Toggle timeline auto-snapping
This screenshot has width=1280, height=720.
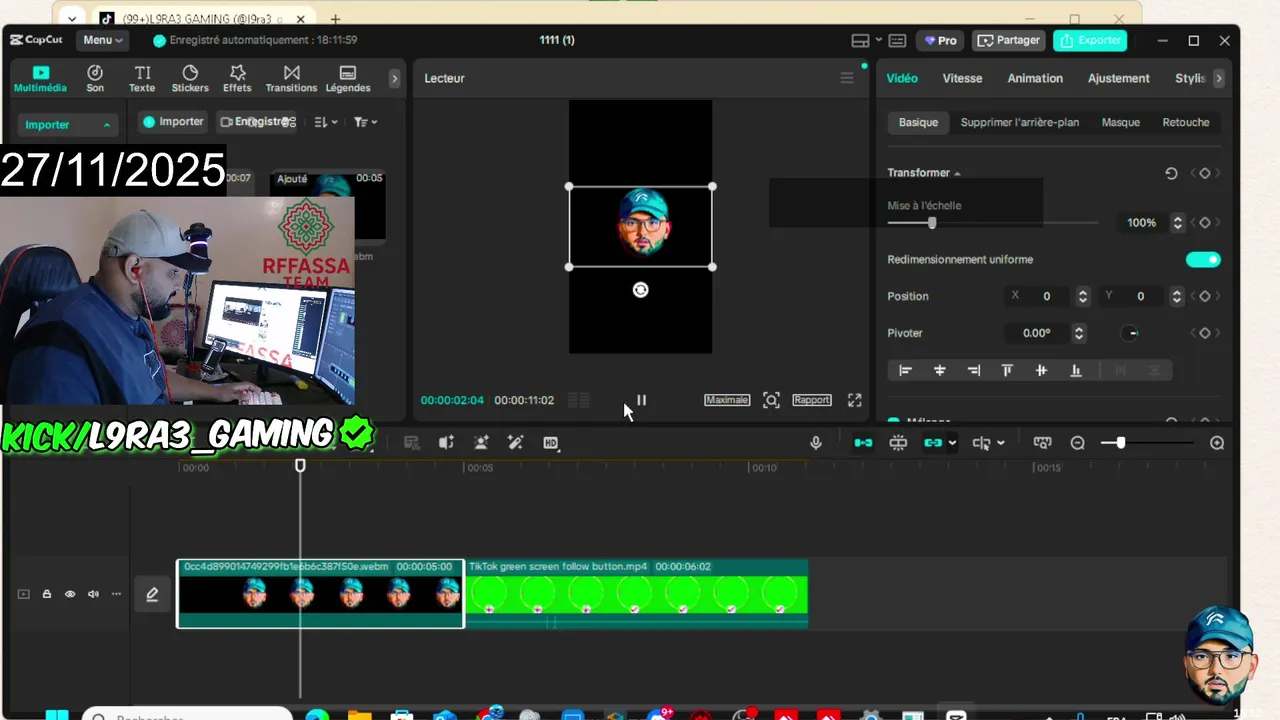898,443
